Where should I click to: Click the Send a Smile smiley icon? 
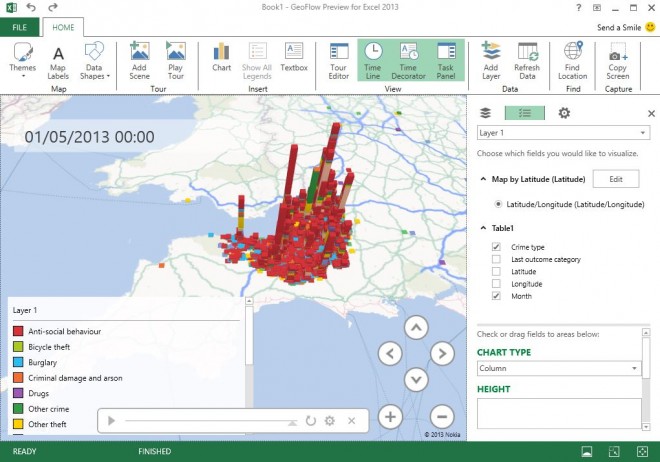coord(650,27)
